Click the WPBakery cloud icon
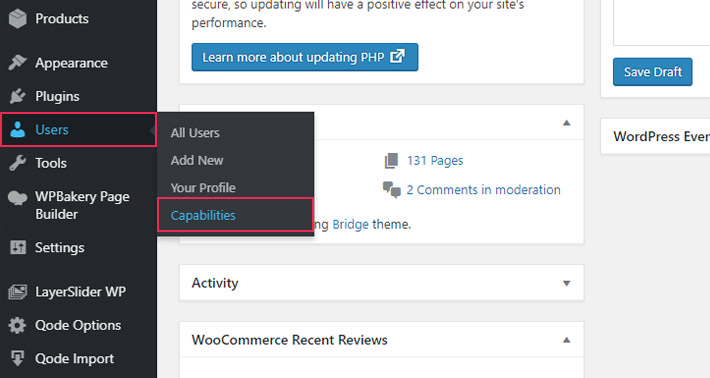Screen dimensions: 710x378 18,198
